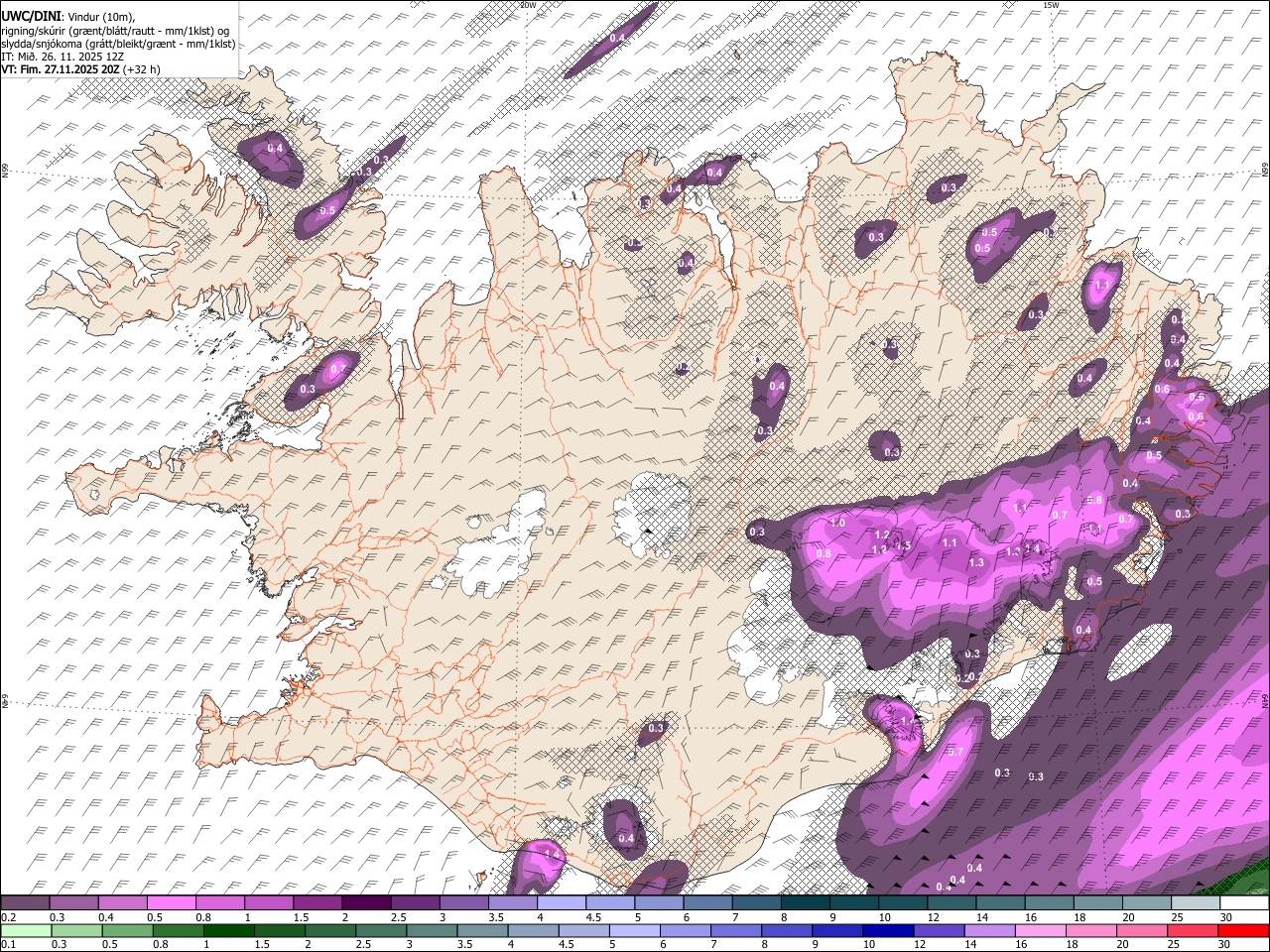Image resolution: width=1270 pixels, height=952 pixels.
Task: Pick the lower legend swatch starting at 1.5
Action: pos(280,930)
